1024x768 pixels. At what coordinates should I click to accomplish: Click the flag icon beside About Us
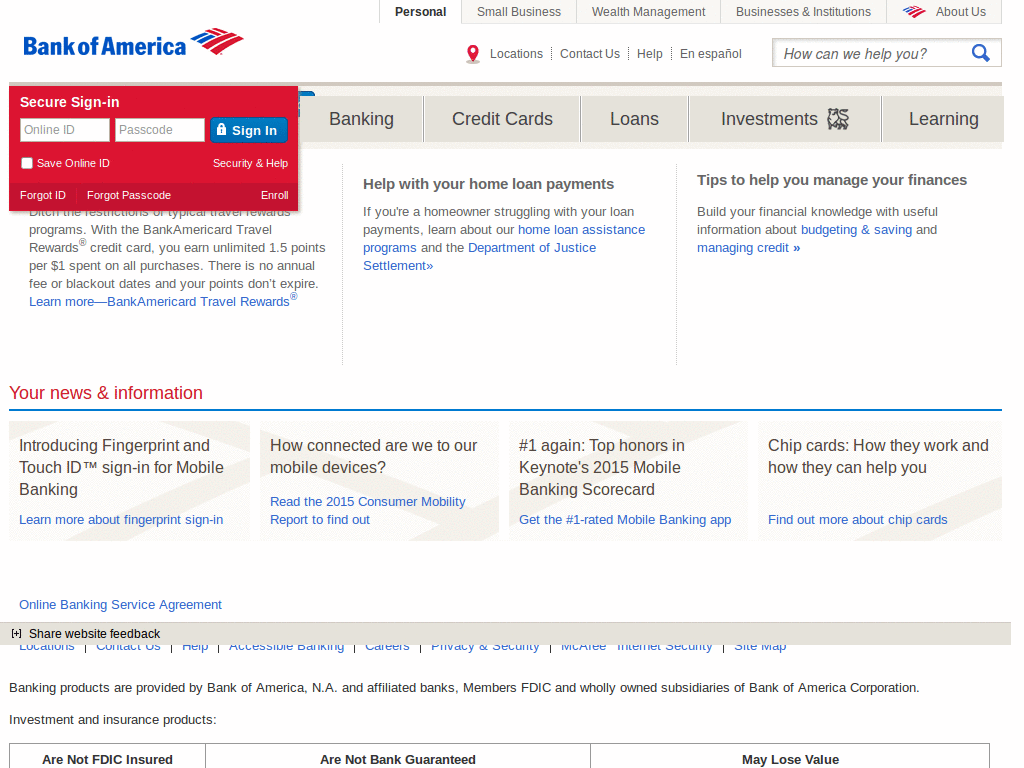point(914,12)
